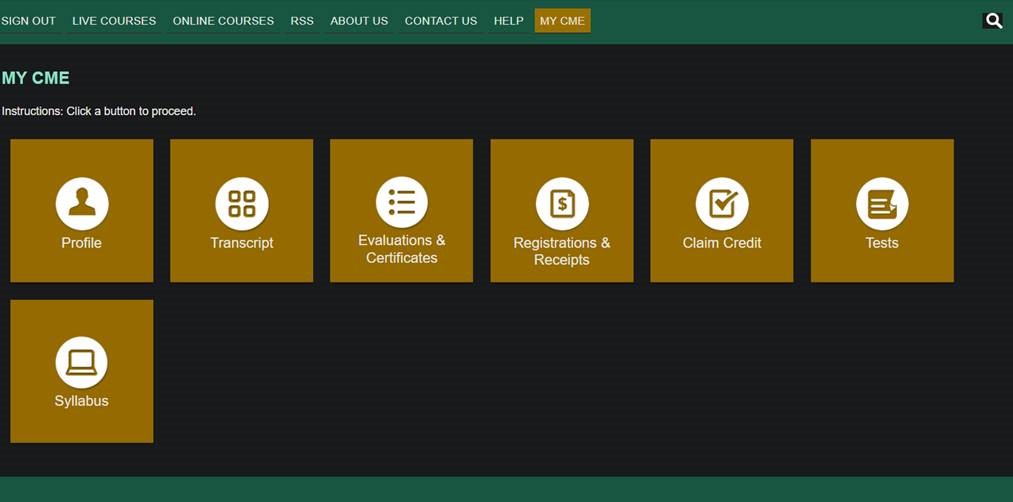This screenshot has height=502, width=1013.
Task: Open the Help menu item
Action: [x=509, y=21]
